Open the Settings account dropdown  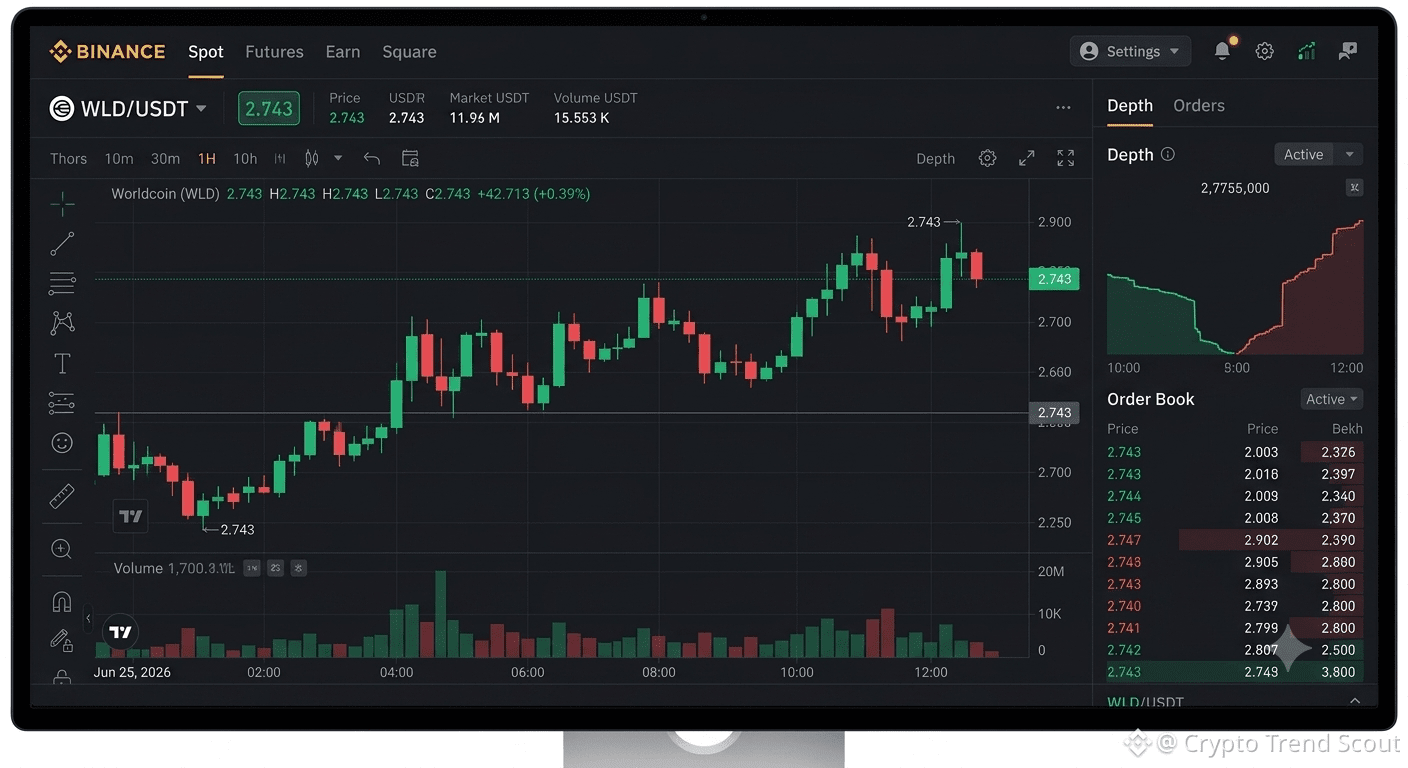(1130, 51)
